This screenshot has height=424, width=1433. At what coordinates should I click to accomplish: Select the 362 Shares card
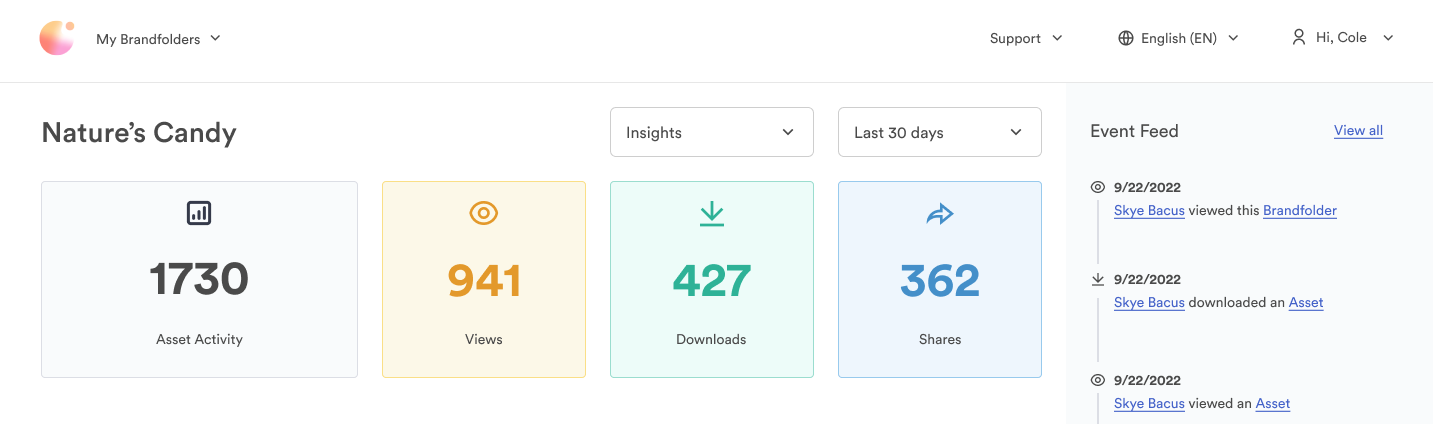click(940, 279)
